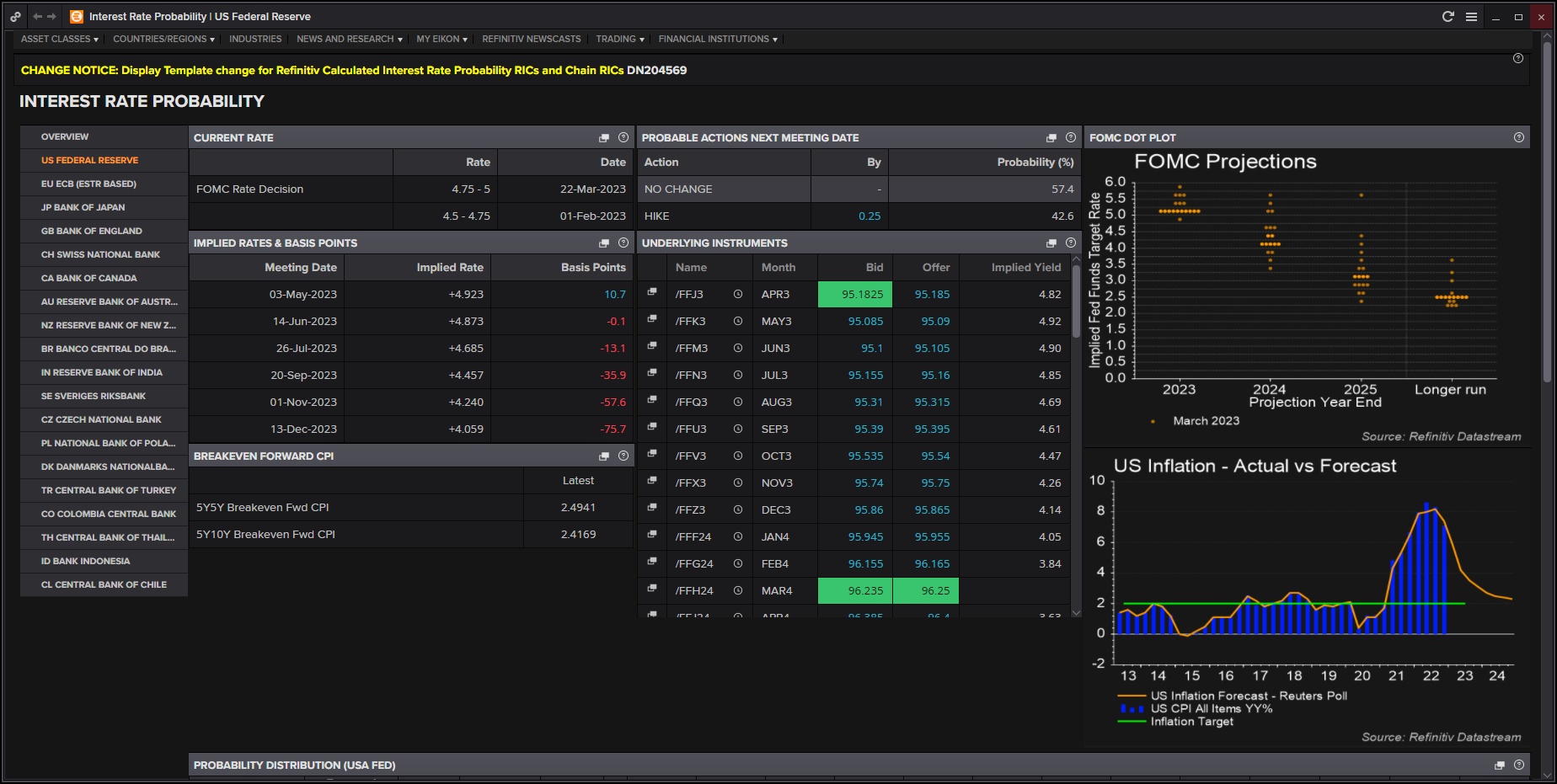Click the 0.25 hike value link
The width and height of the screenshot is (1557, 784).
(x=869, y=216)
